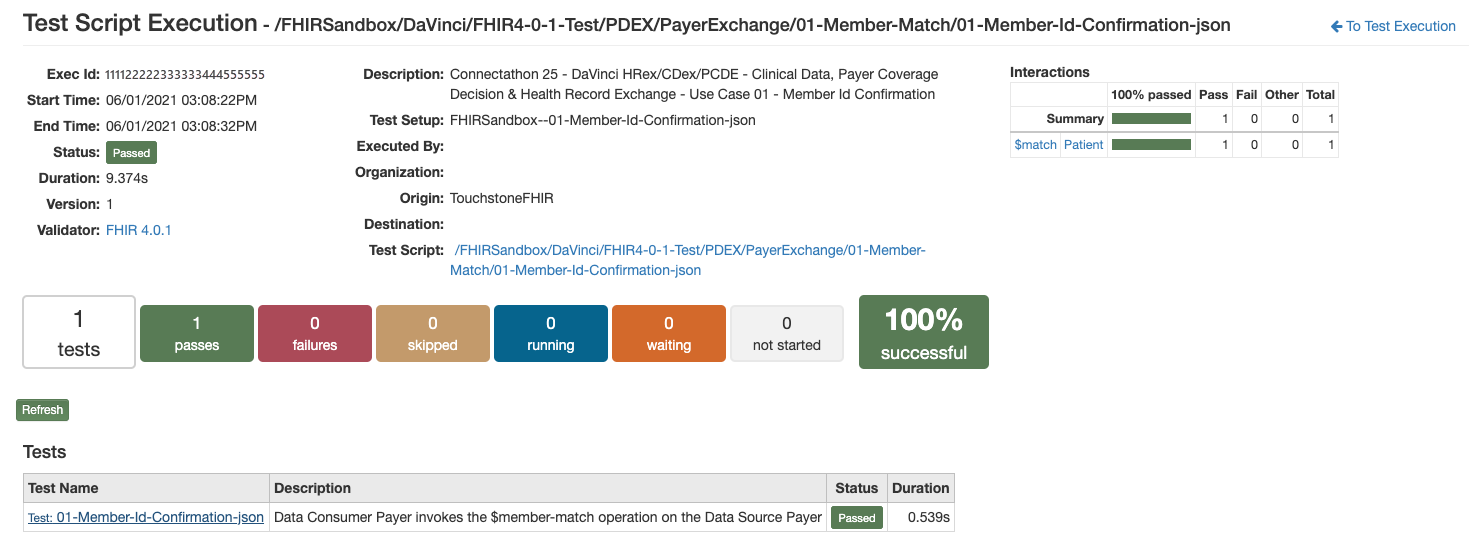The image size is (1471, 549).
Task: Click the Test Name column header
Action: tap(63, 488)
